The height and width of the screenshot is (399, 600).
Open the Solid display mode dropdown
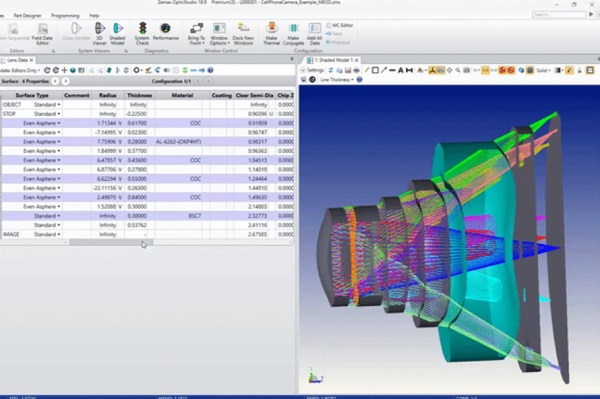tap(543, 70)
